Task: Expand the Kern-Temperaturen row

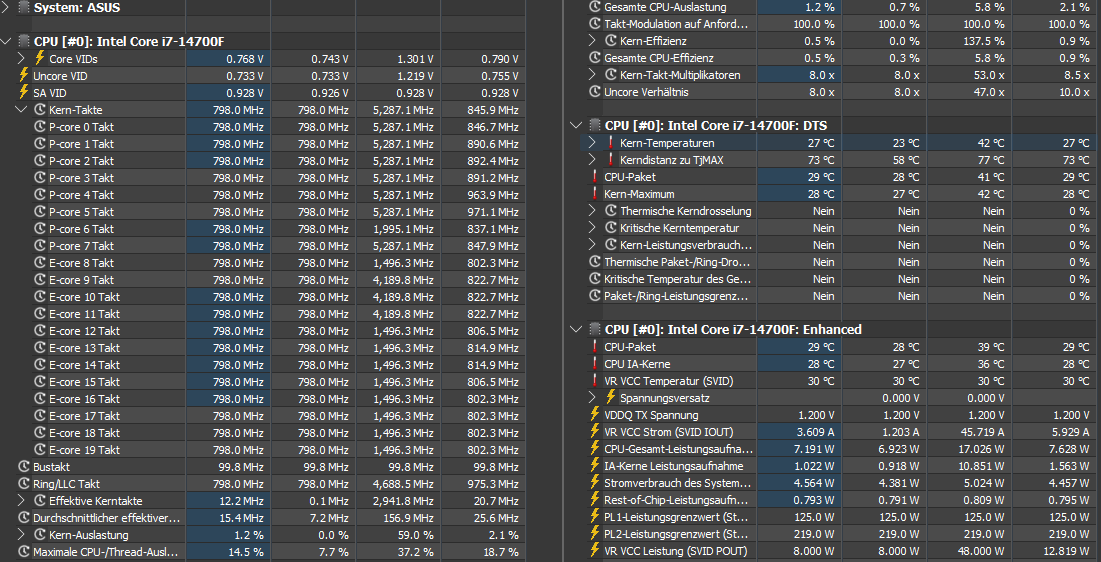Action: (593, 143)
